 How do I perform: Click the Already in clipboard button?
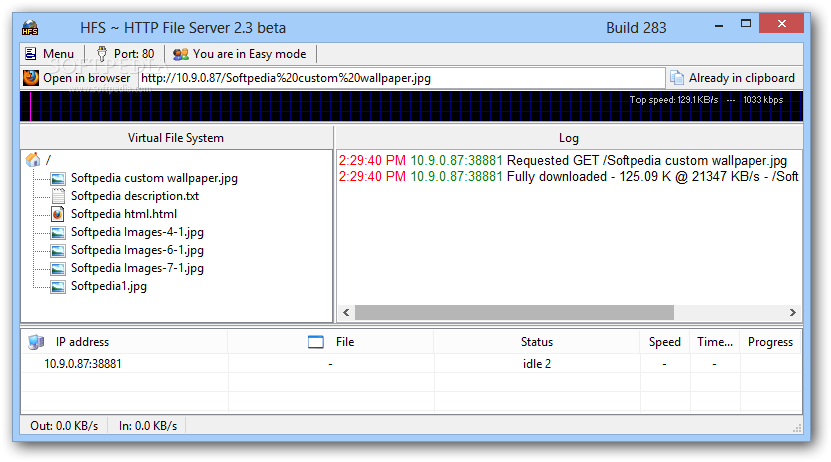pyautogui.click(x=732, y=78)
